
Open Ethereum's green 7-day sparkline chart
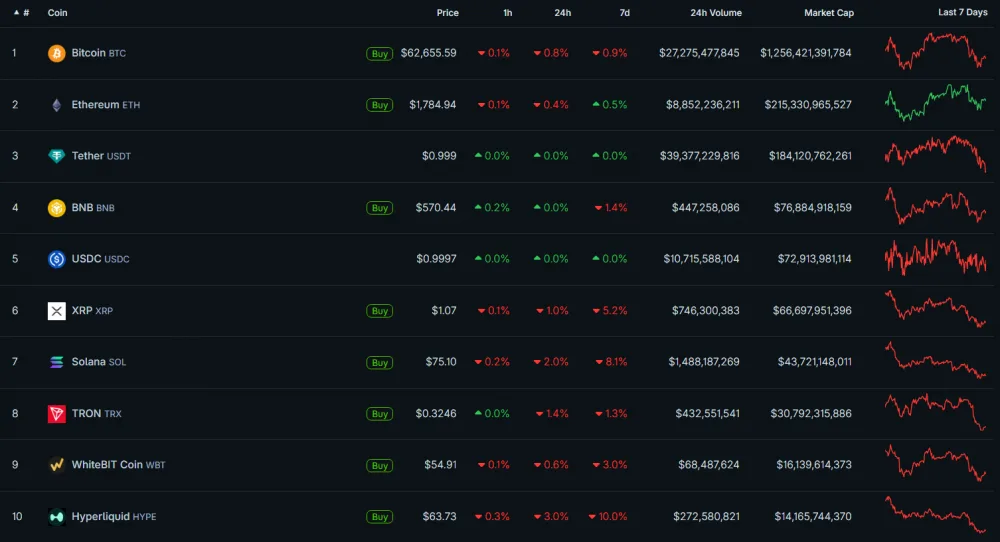coord(936,103)
